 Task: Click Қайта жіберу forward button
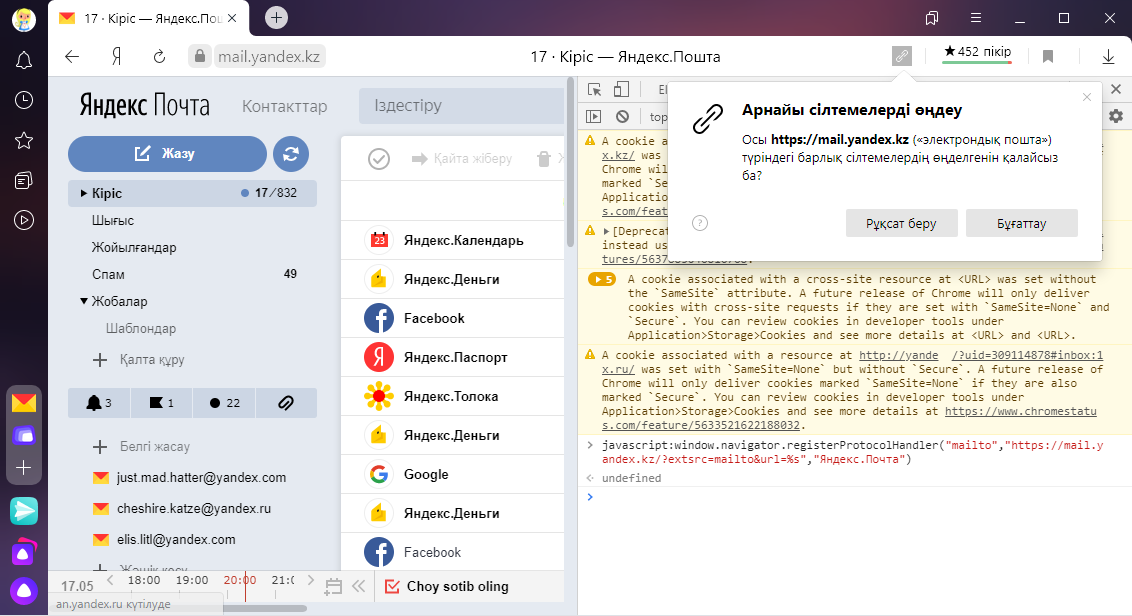[x=462, y=158]
